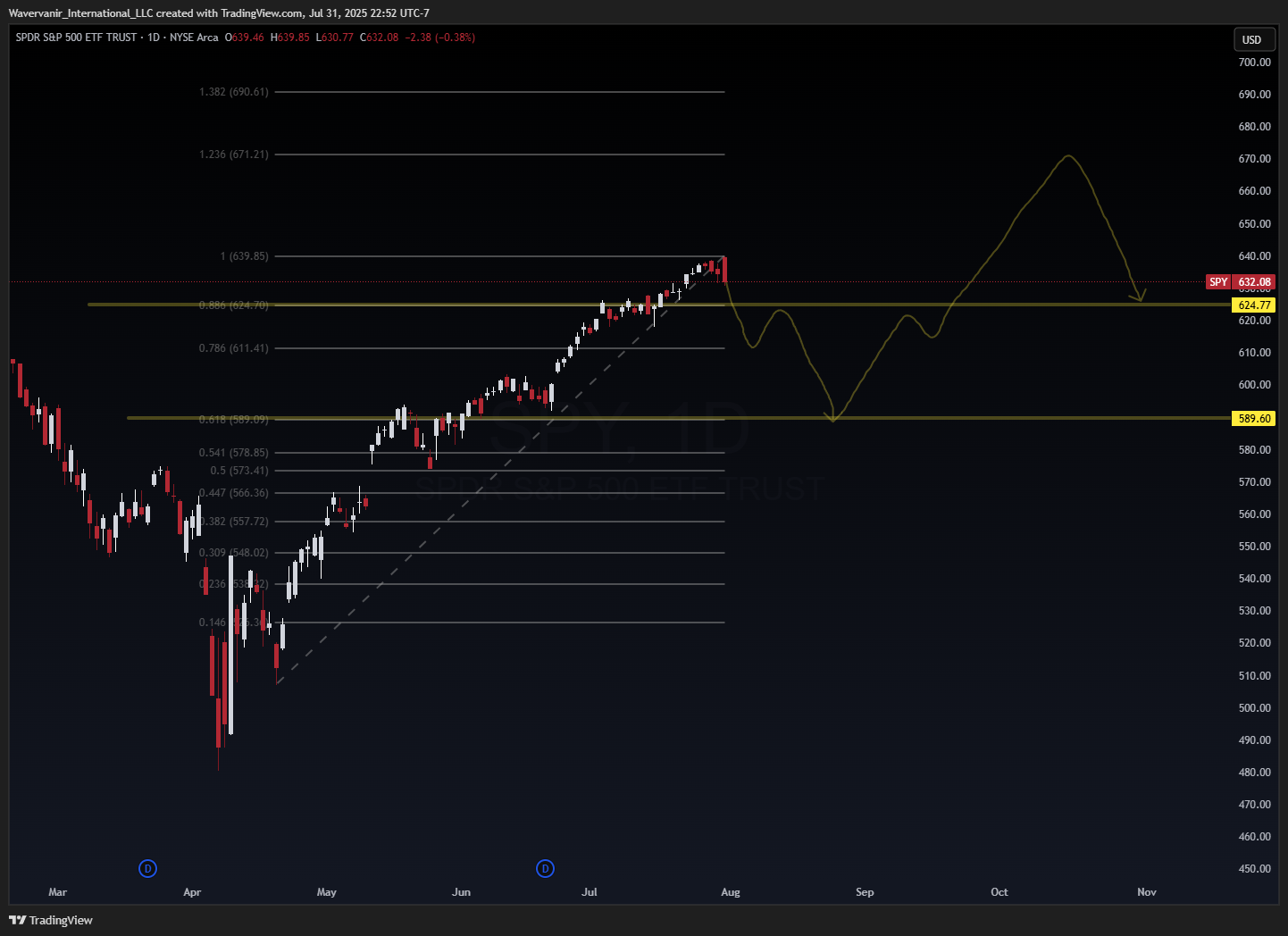1288x936 pixels.
Task: Click 690.00 on the price axis
Action: tap(1254, 95)
